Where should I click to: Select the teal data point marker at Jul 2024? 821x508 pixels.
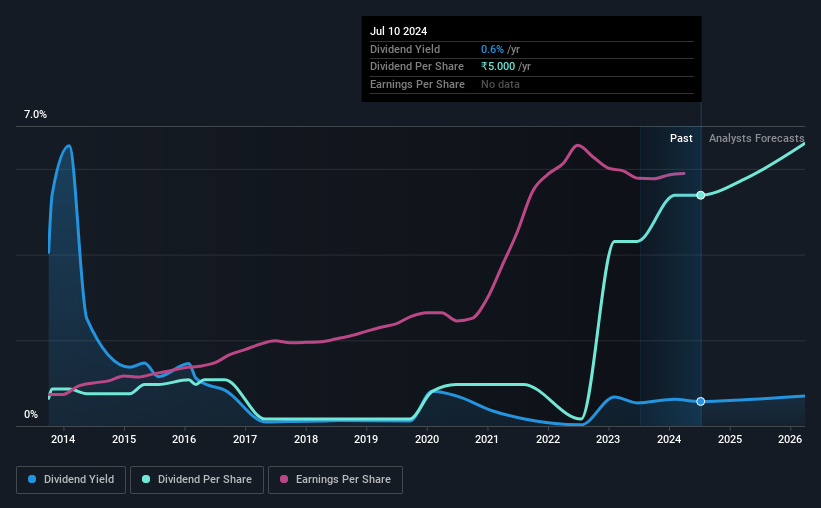(x=701, y=195)
